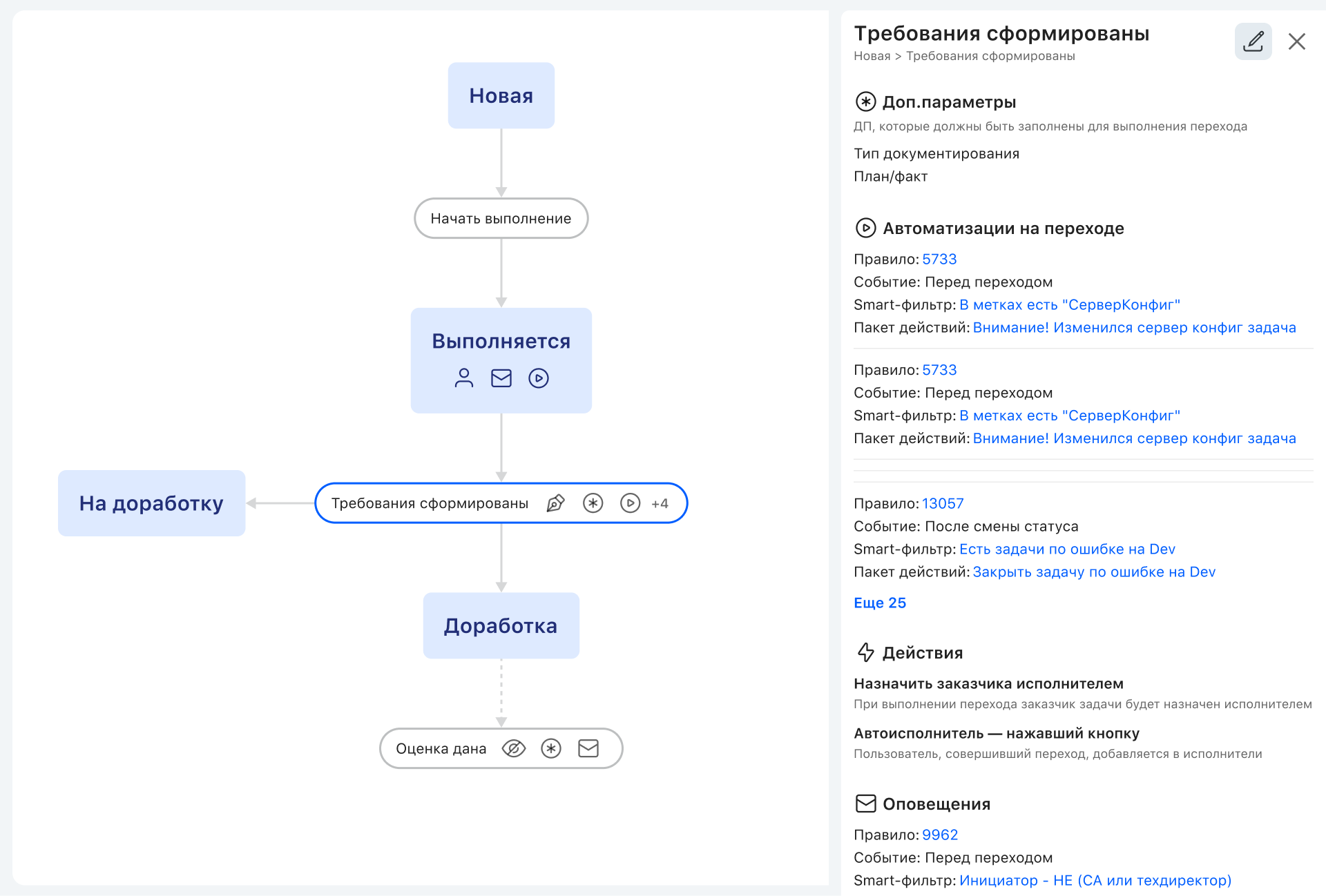Click the hidden-transition eye icon on Оценка дана
Screen dimensions: 1326x896
tap(513, 748)
